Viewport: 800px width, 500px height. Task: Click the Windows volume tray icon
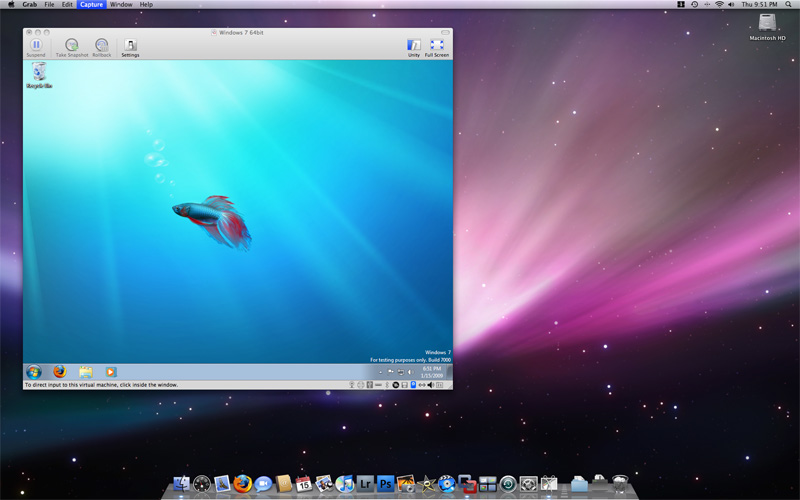coord(410,372)
